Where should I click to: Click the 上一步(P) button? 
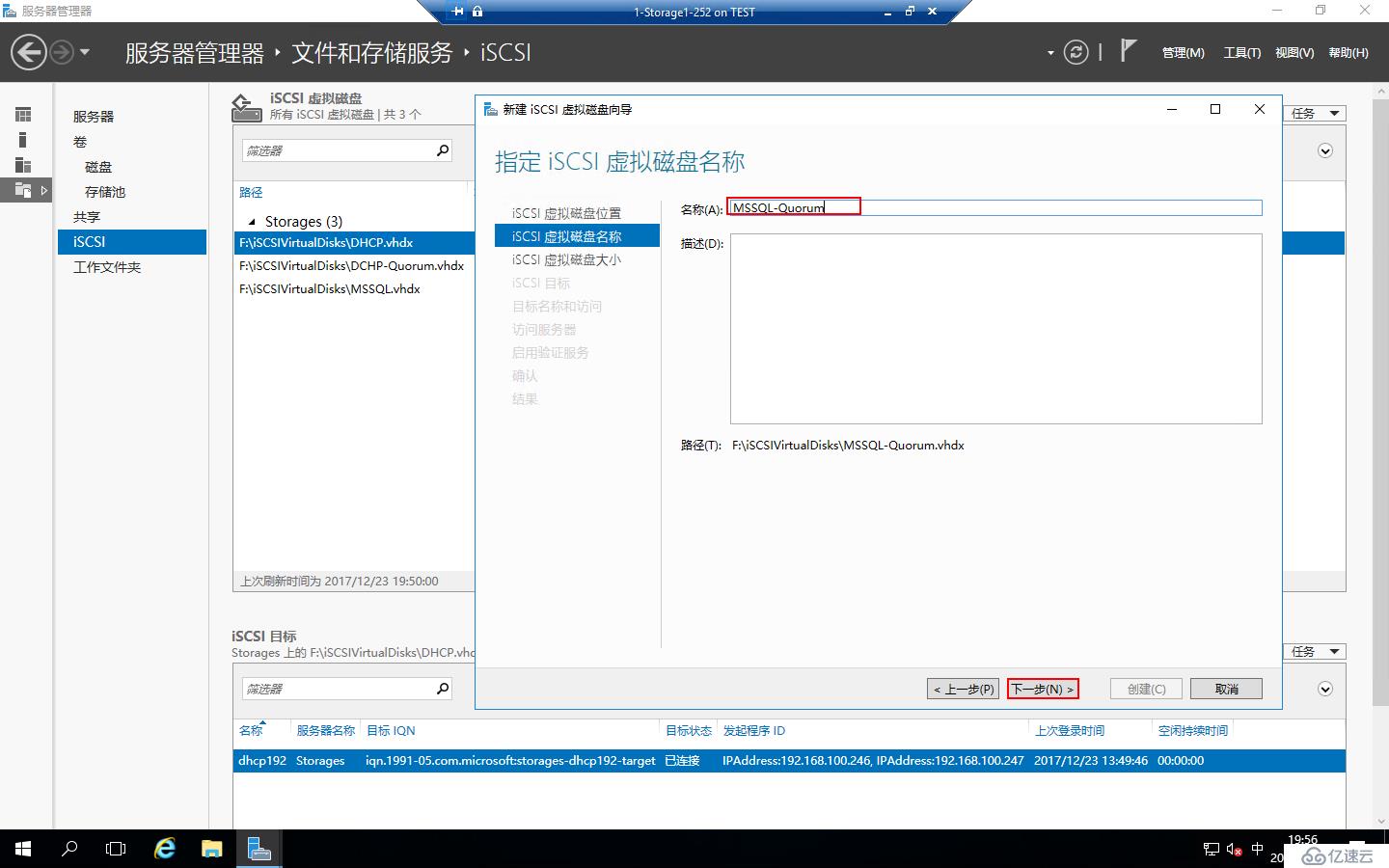pos(963,689)
